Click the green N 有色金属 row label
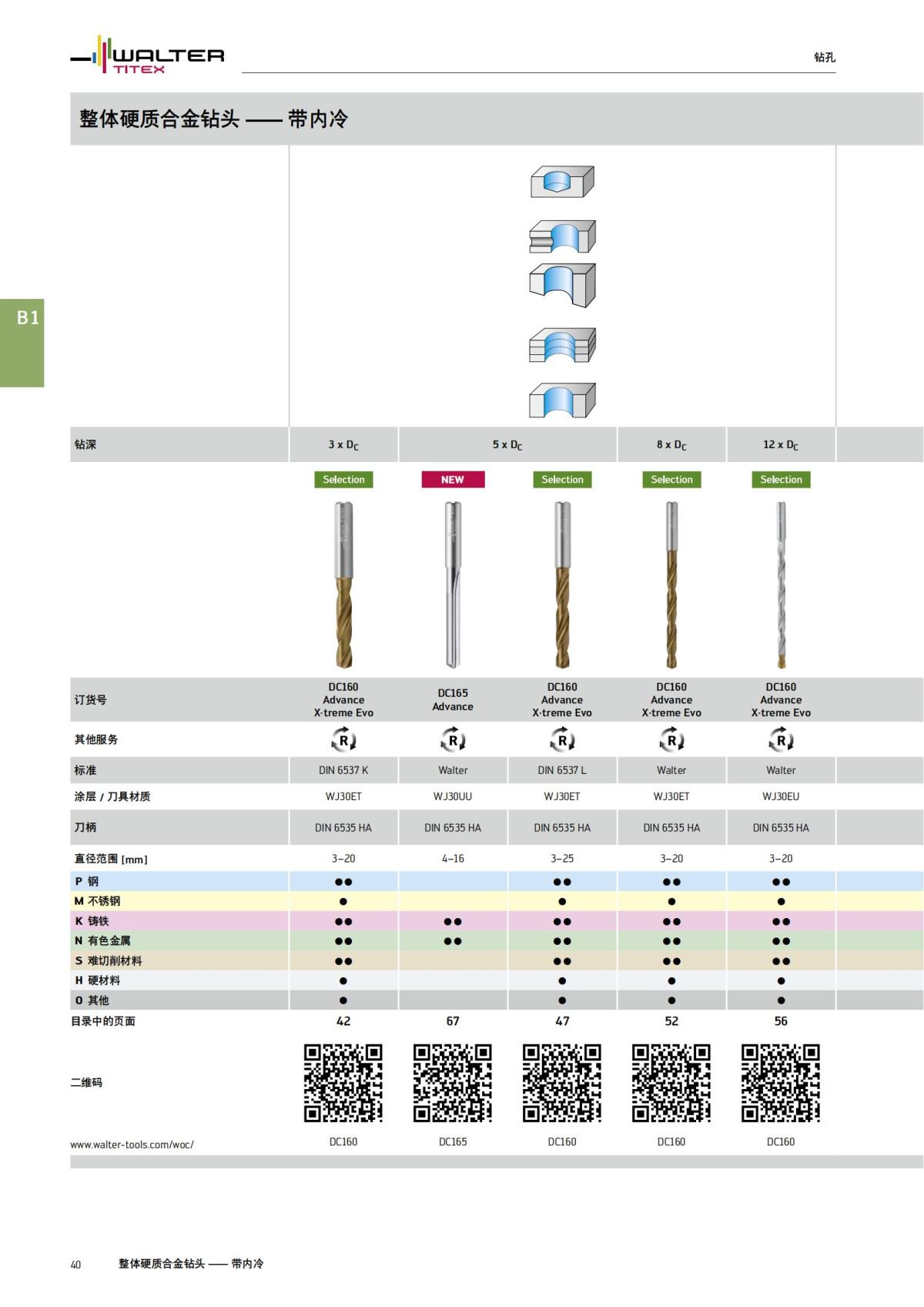 [102, 940]
